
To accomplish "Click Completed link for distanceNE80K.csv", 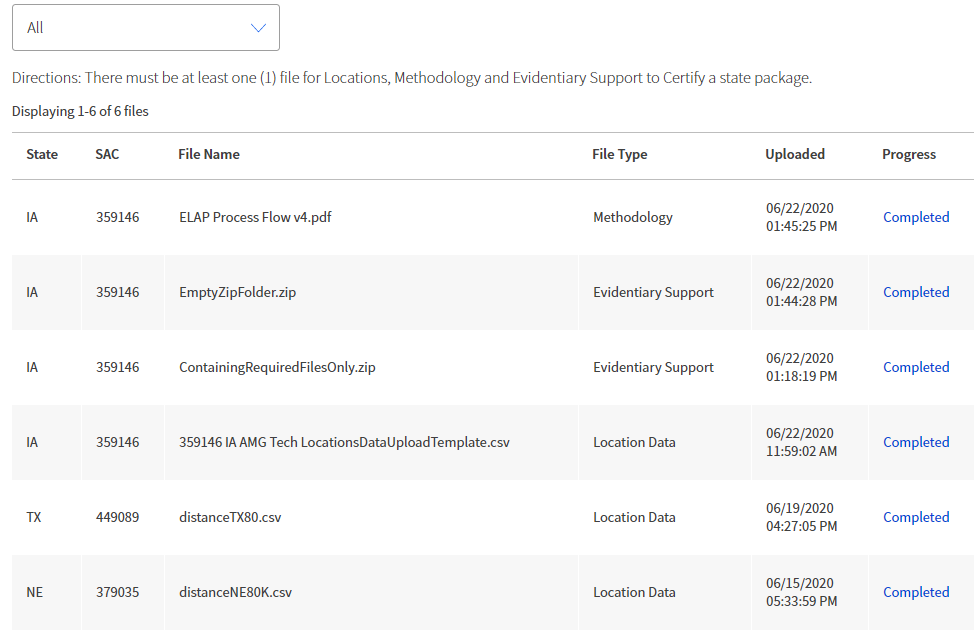I will (915, 592).
